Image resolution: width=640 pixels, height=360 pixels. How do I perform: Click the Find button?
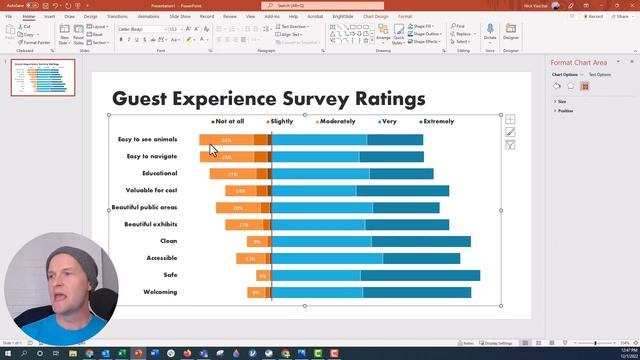click(458, 26)
